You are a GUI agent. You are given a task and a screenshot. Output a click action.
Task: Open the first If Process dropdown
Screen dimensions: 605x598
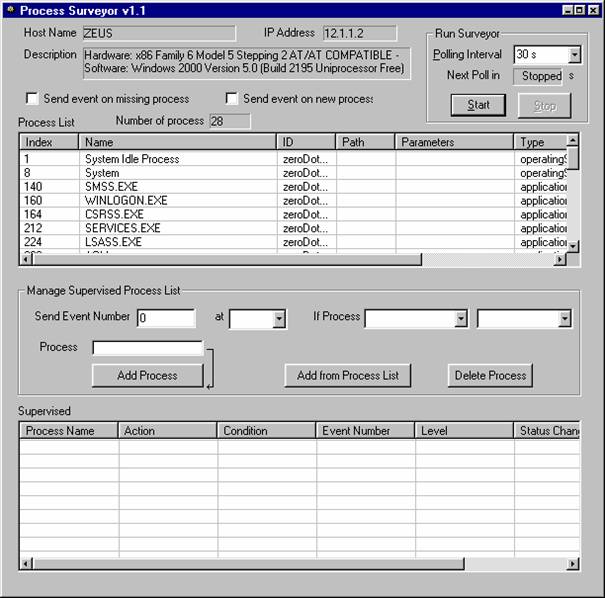(x=461, y=319)
